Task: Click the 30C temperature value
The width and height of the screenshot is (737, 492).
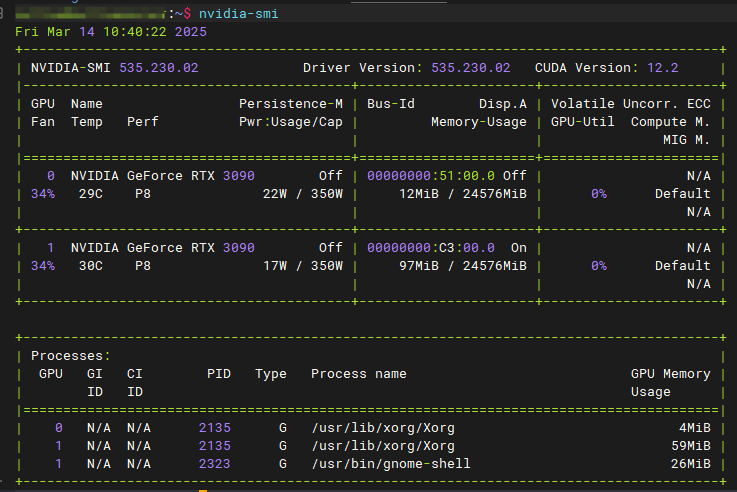Action: click(x=91, y=266)
